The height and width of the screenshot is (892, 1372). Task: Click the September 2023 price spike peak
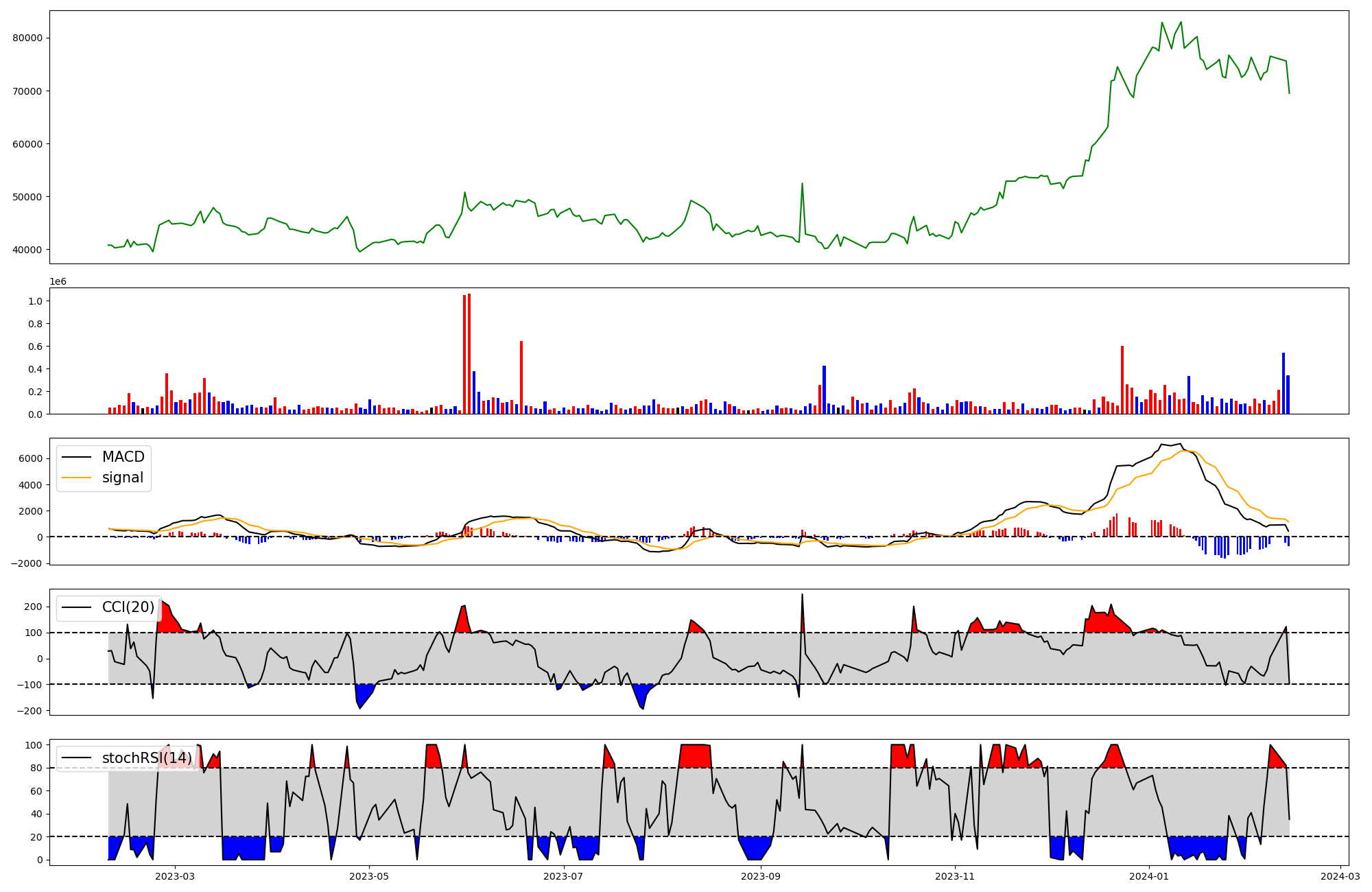point(802,184)
